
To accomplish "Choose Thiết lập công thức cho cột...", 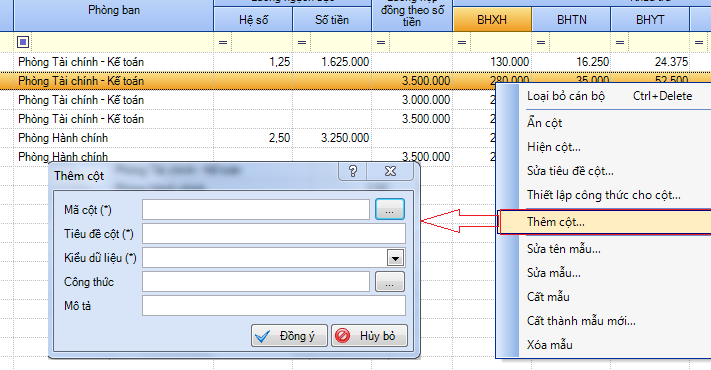I will [x=604, y=195].
